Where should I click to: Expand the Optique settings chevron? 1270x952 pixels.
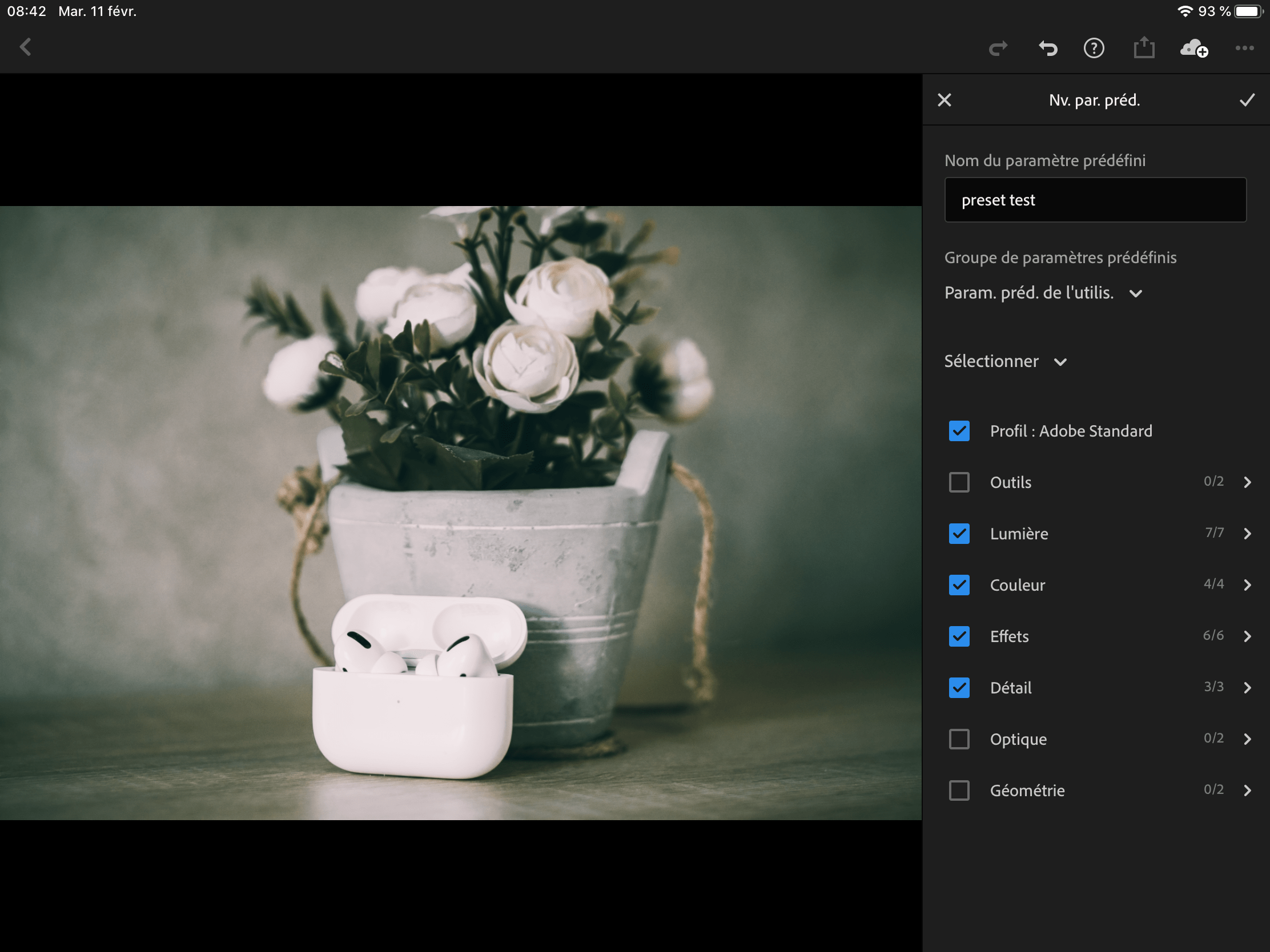(x=1247, y=739)
